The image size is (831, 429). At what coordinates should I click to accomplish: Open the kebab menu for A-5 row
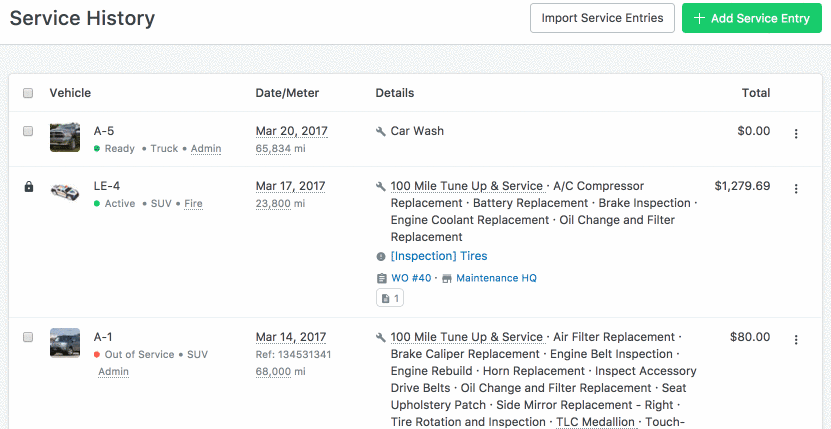(x=795, y=134)
